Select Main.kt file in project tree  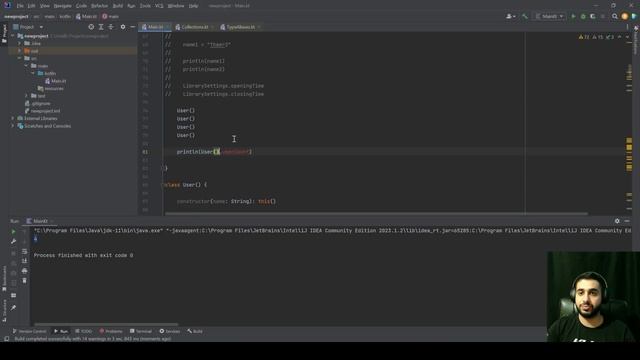(x=55, y=81)
